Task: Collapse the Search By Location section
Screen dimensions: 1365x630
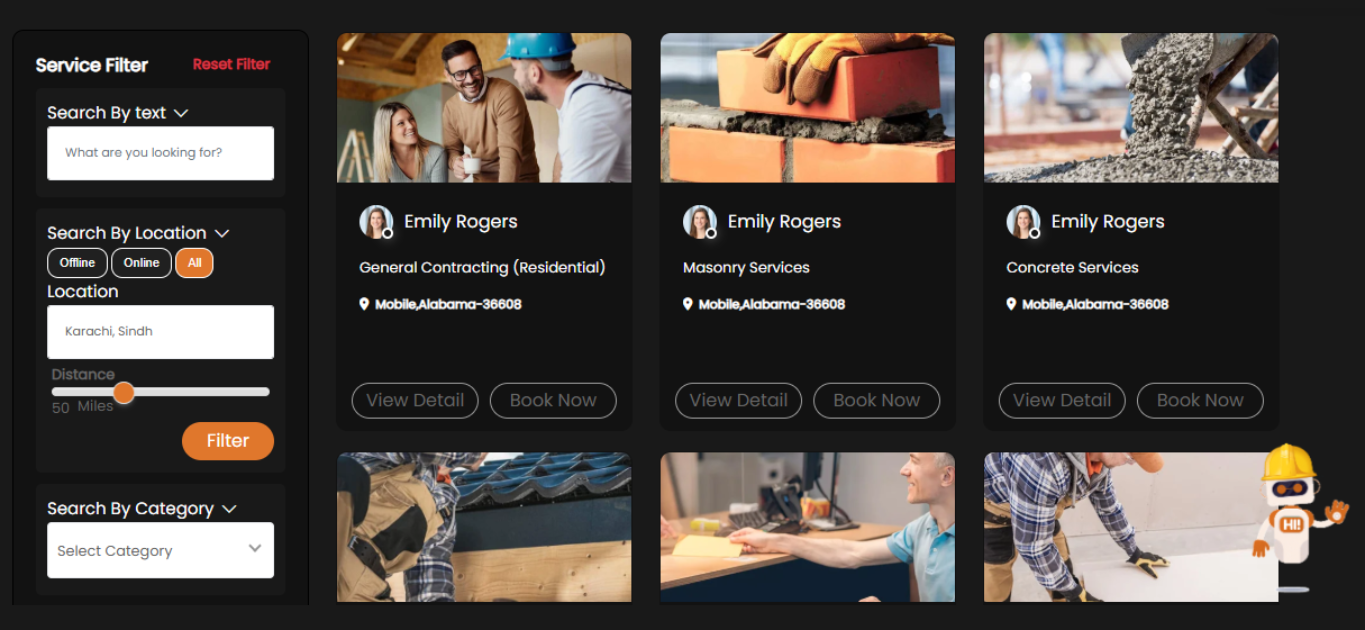Action: (x=222, y=233)
